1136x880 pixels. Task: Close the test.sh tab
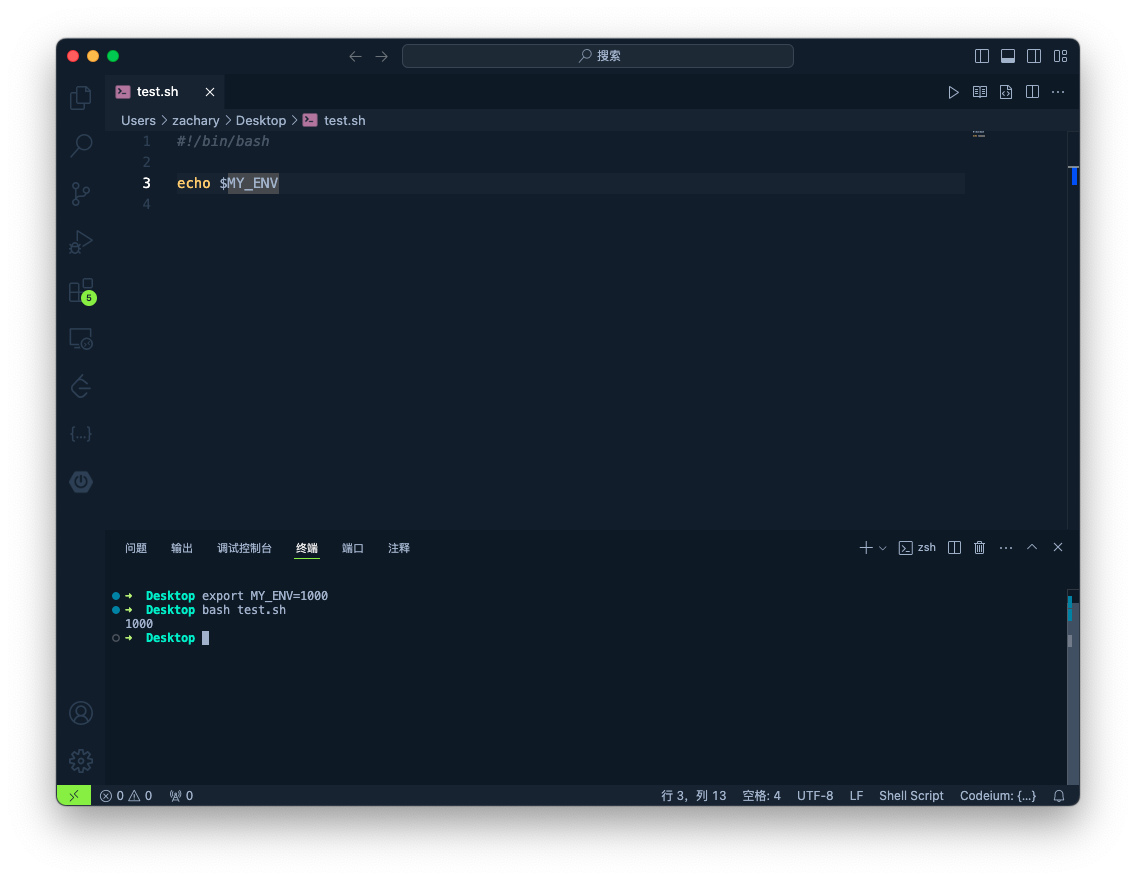[x=210, y=92]
